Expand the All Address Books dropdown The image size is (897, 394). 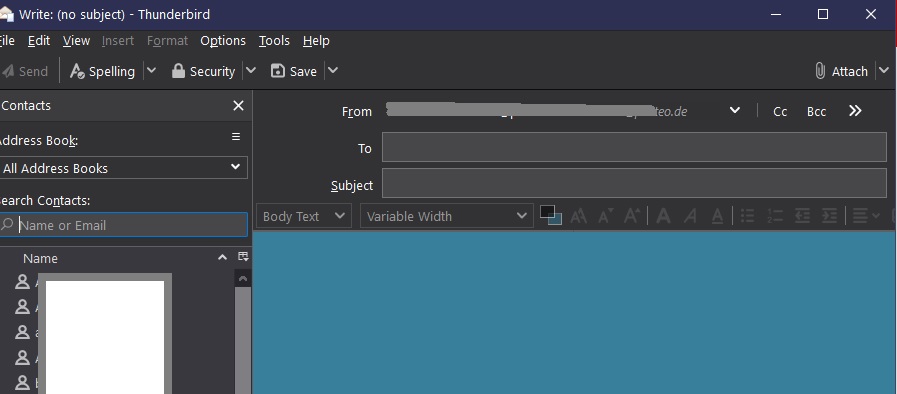click(123, 168)
